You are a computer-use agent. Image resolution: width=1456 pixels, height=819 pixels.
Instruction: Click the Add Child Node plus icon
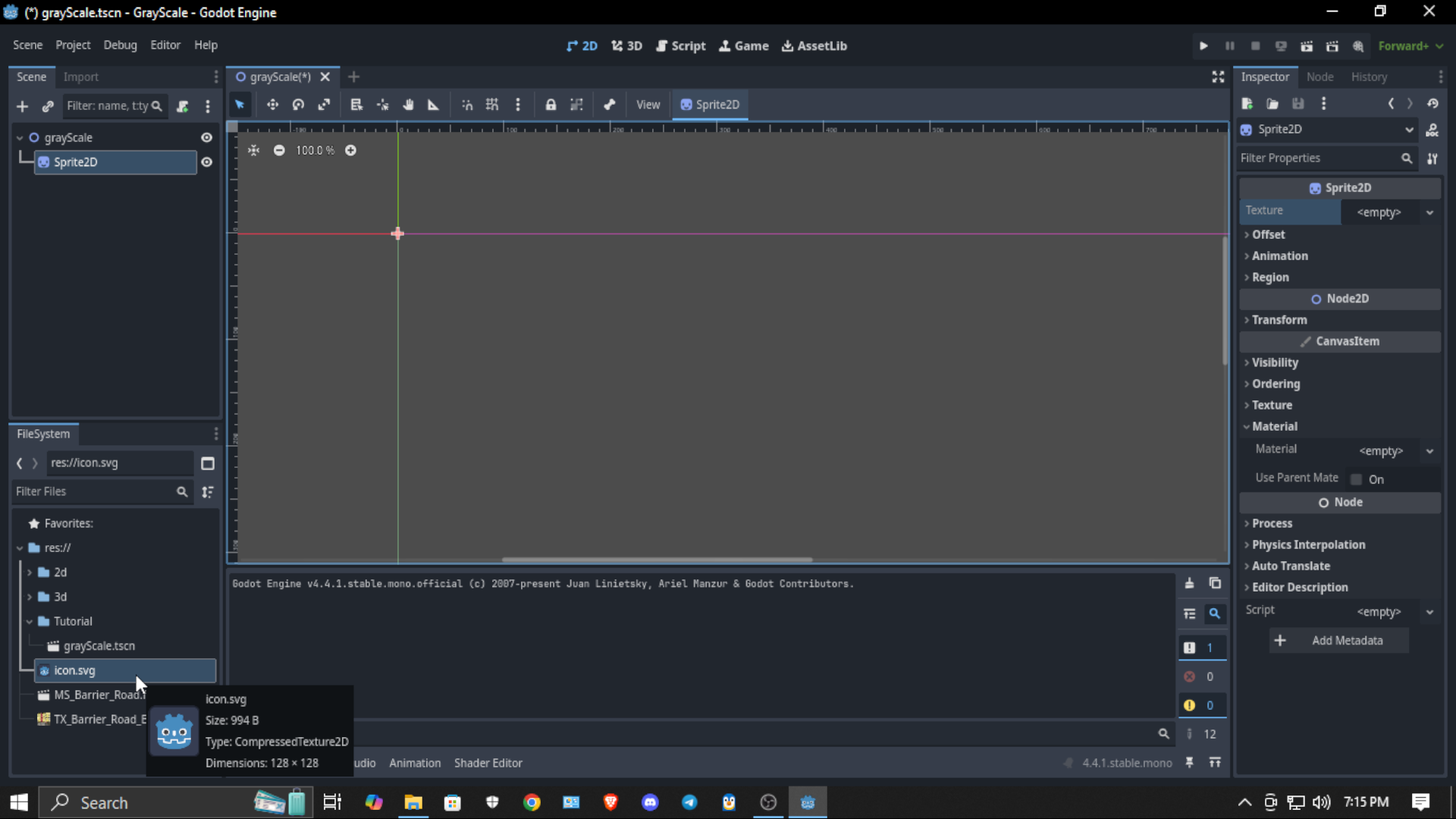(22, 106)
